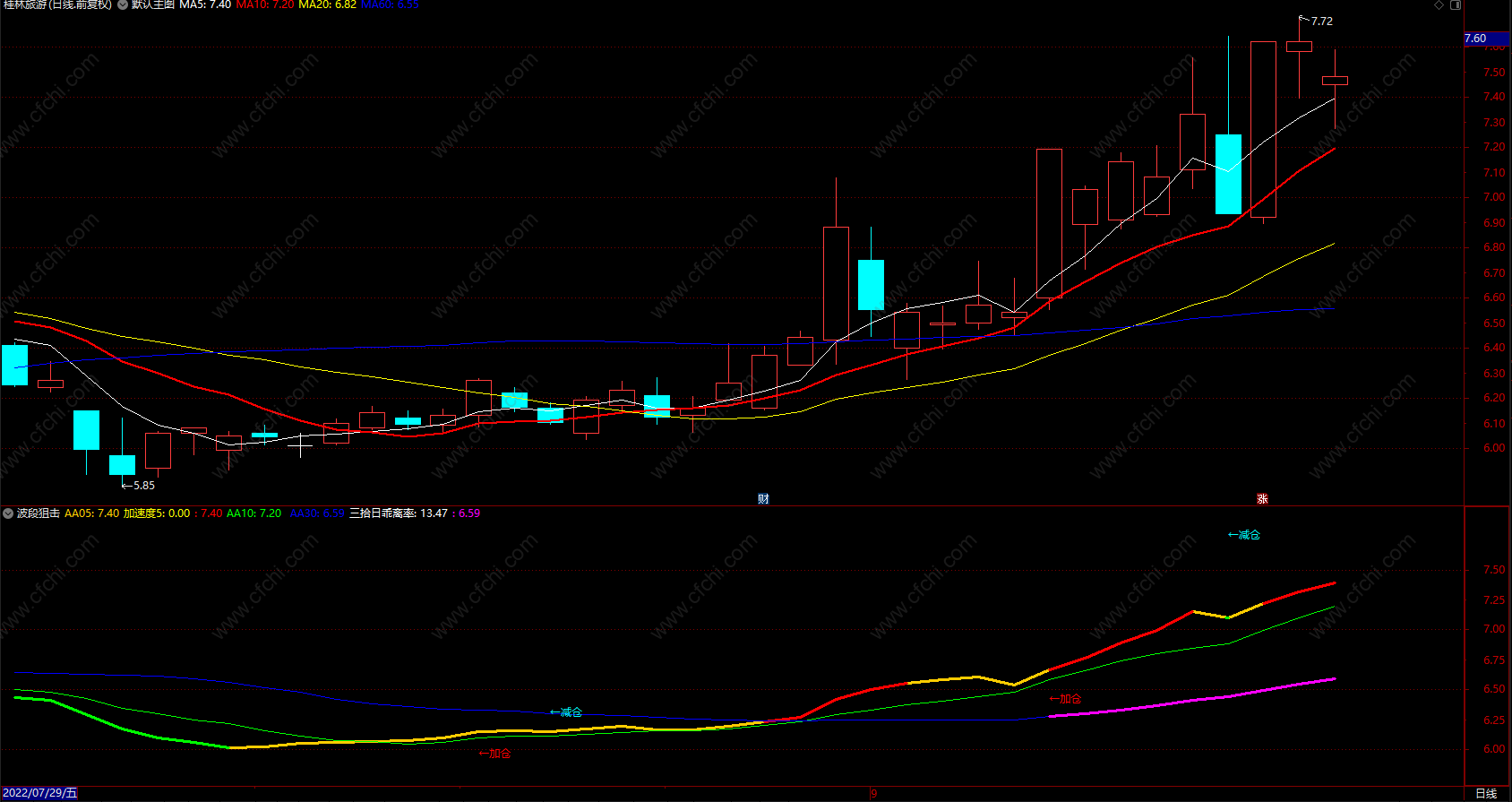Click the 波段狙击 indicator name
Viewport: 1512px width, 802px height.
tap(39, 513)
